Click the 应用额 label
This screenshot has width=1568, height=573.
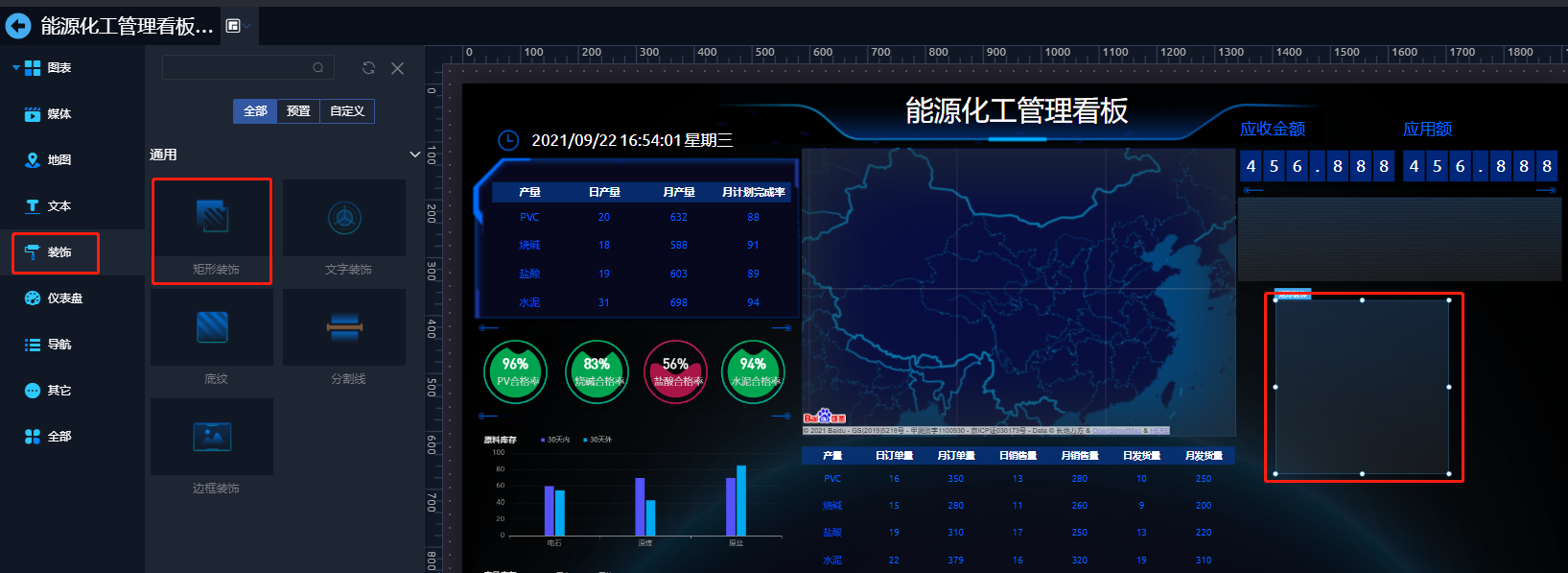pyautogui.click(x=1427, y=129)
